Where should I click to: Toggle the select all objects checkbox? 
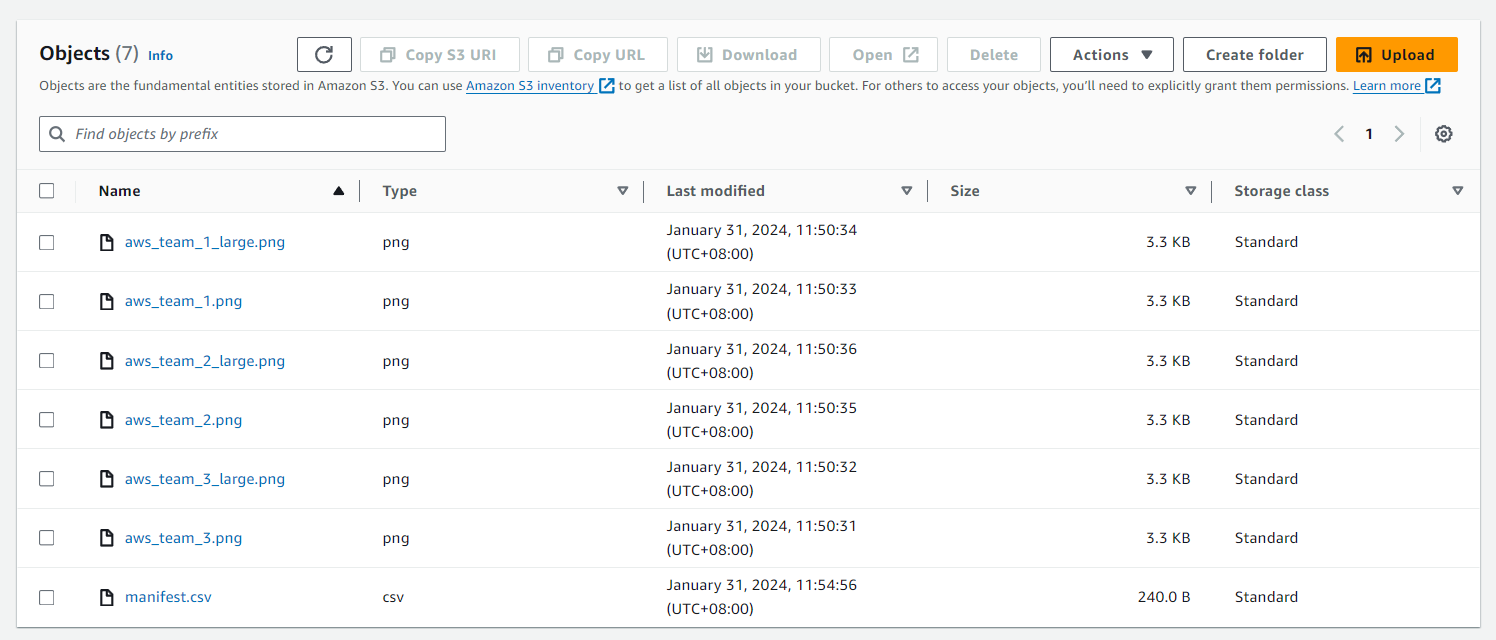tap(47, 191)
